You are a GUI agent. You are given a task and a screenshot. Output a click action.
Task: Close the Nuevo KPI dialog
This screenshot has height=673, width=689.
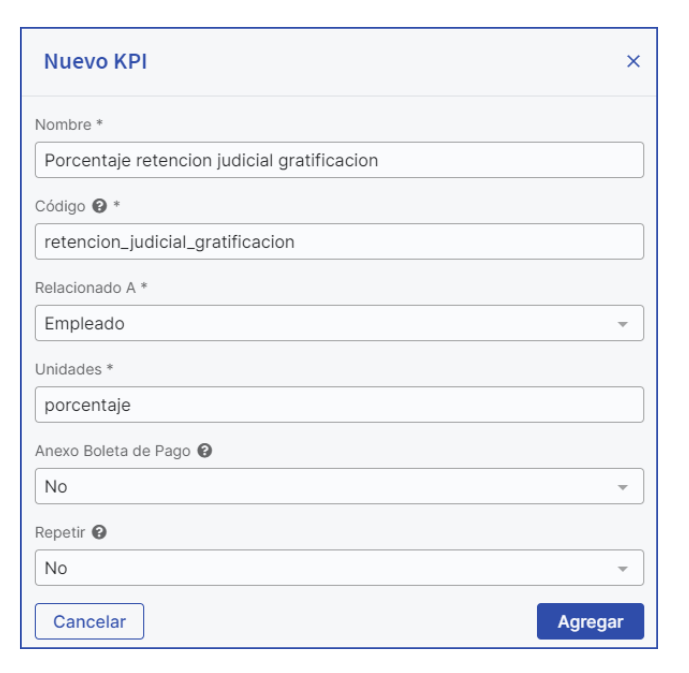(x=633, y=61)
